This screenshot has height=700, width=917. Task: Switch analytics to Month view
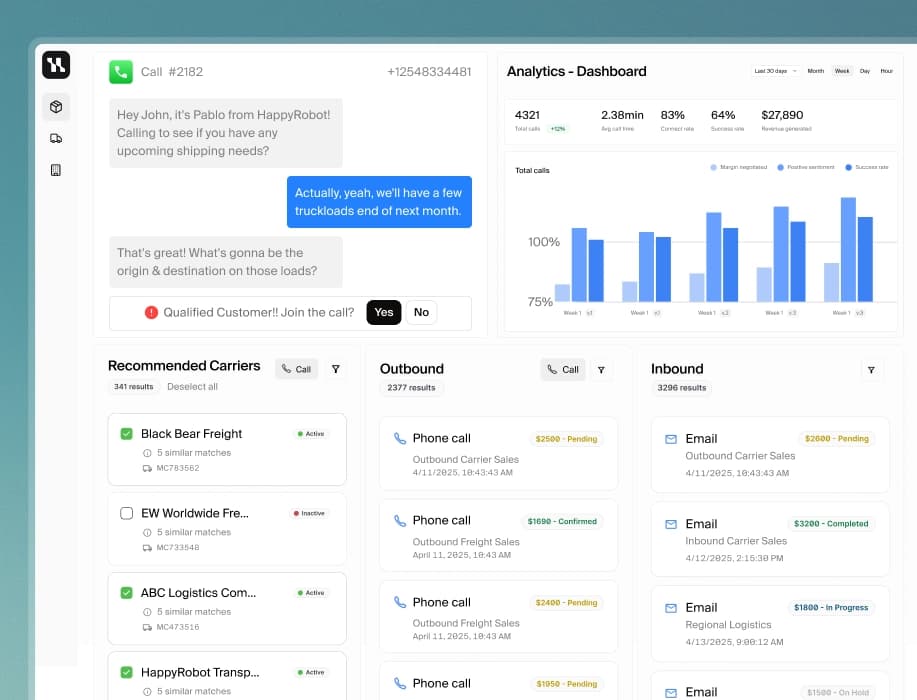815,71
